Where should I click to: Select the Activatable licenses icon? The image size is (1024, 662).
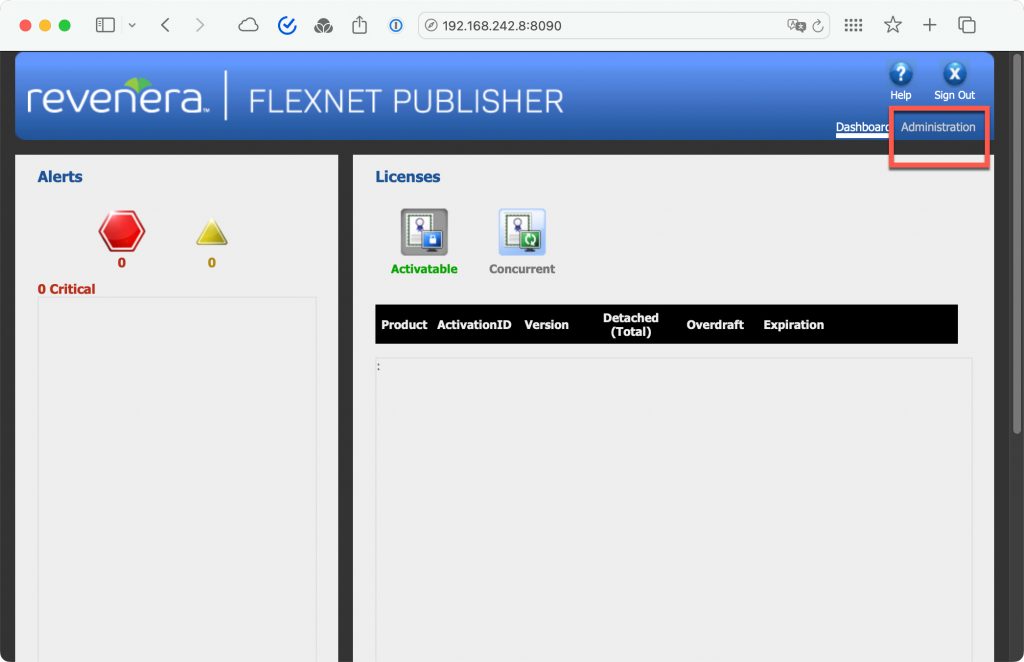click(424, 232)
